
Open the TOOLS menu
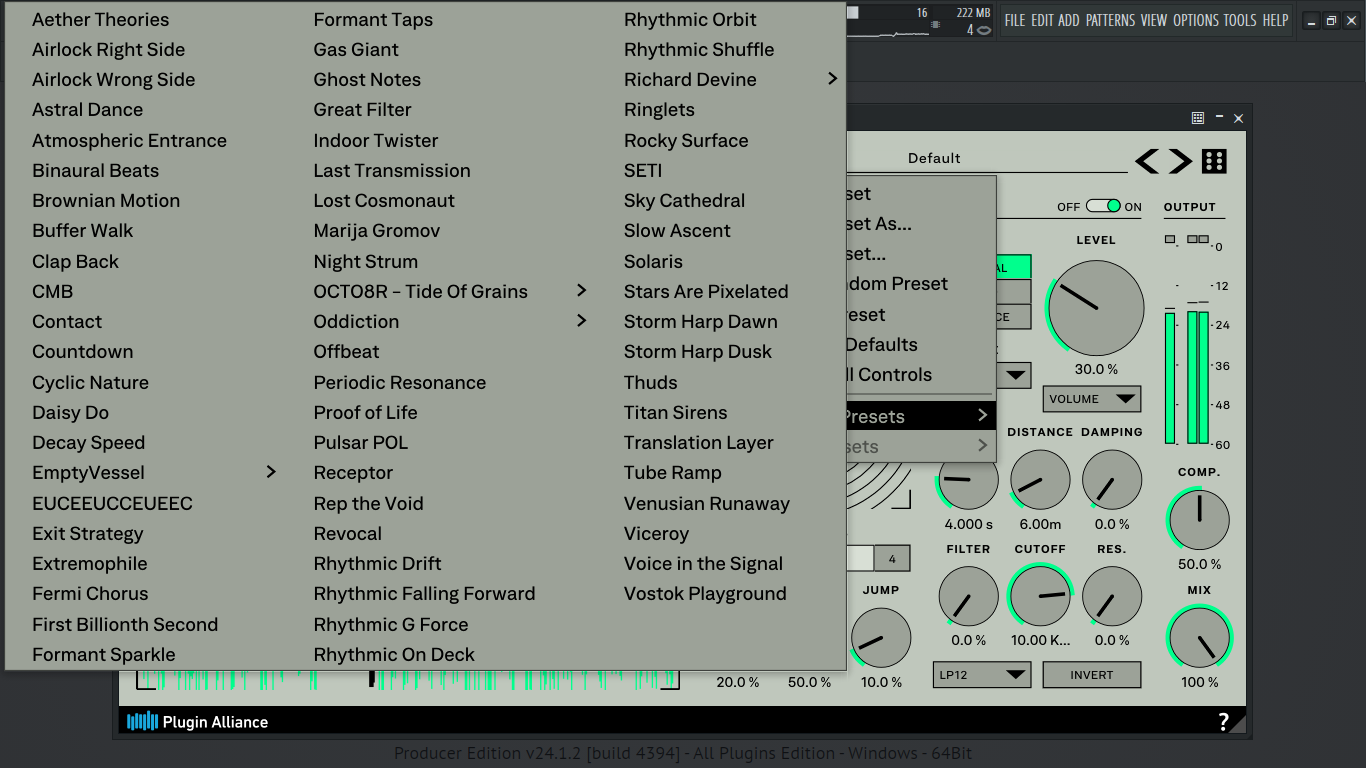pos(1240,20)
